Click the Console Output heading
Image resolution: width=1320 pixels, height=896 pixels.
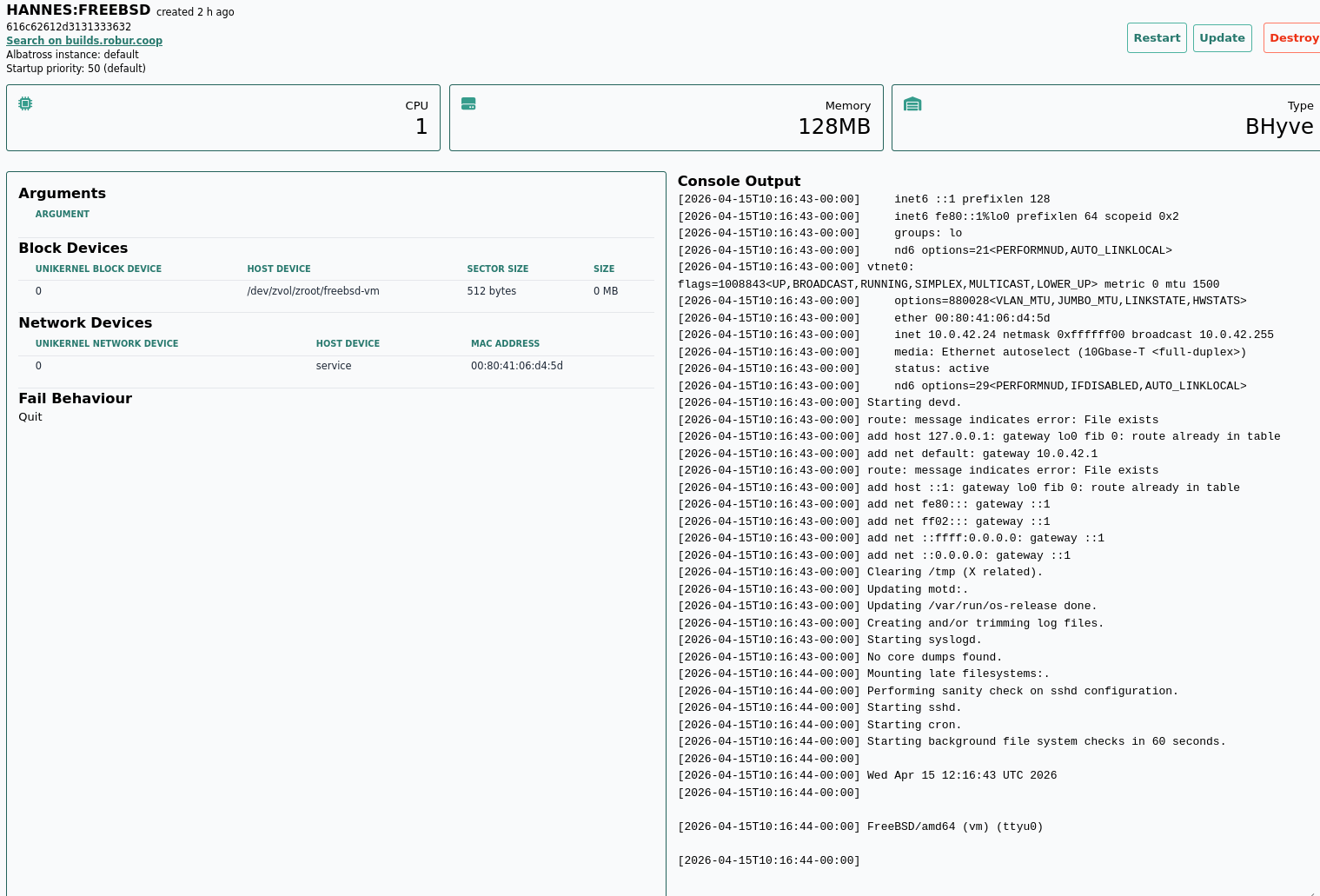tap(739, 181)
